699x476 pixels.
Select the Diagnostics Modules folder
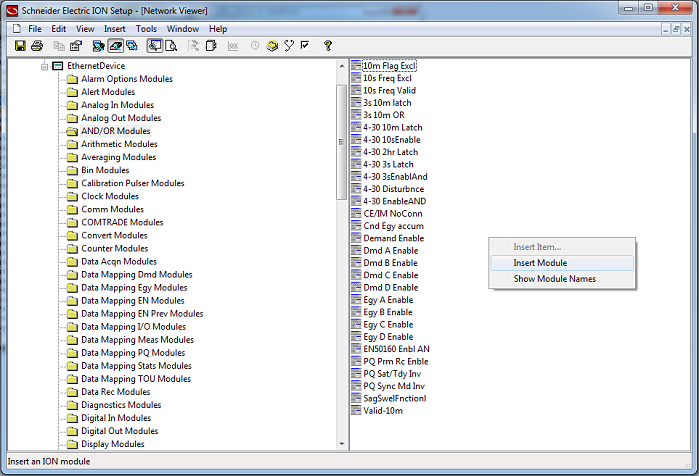pos(121,405)
